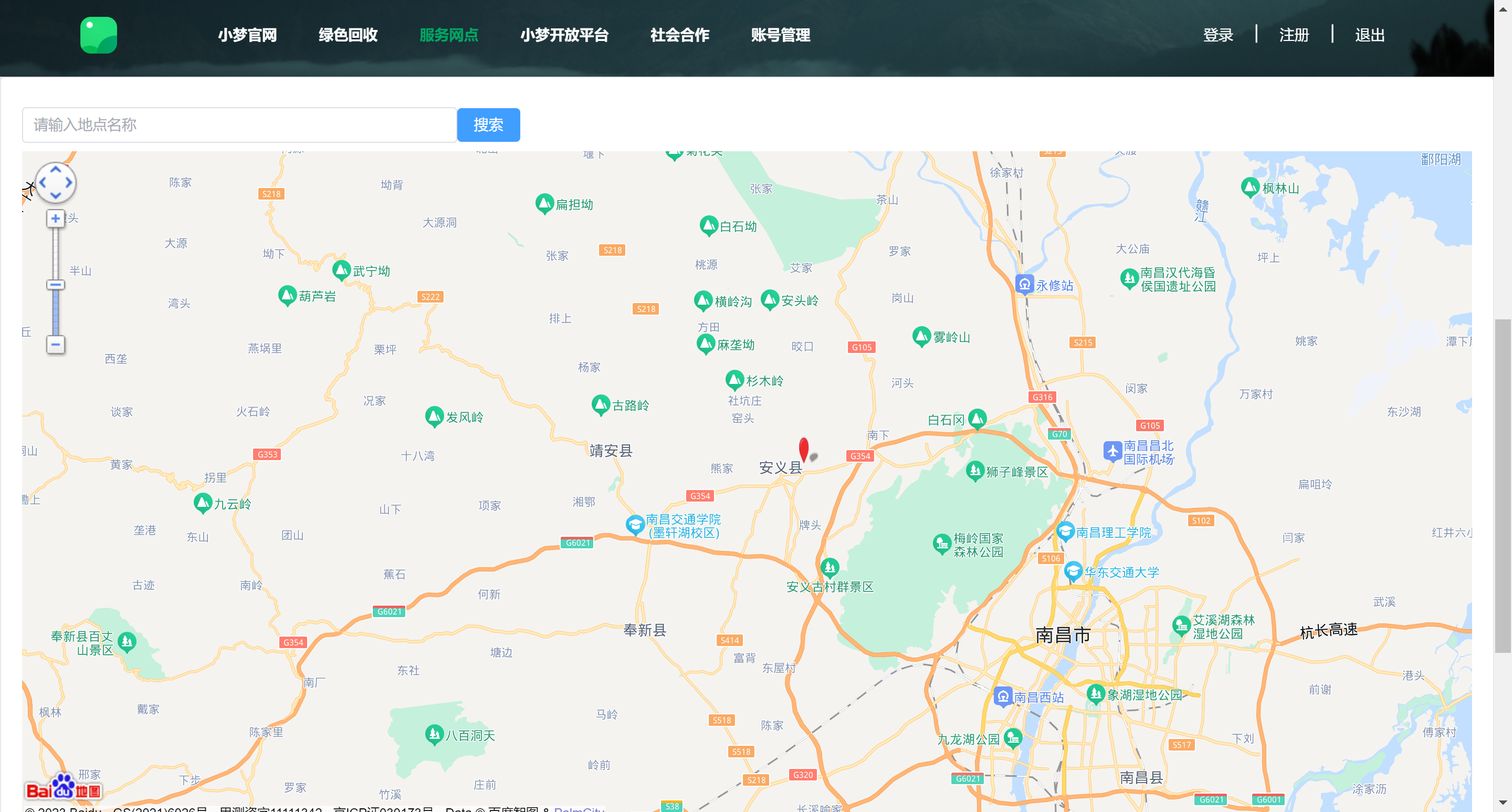This screenshot has height=812, width=1512.
Task: Focus the location name search field
Action: point(239,124)
